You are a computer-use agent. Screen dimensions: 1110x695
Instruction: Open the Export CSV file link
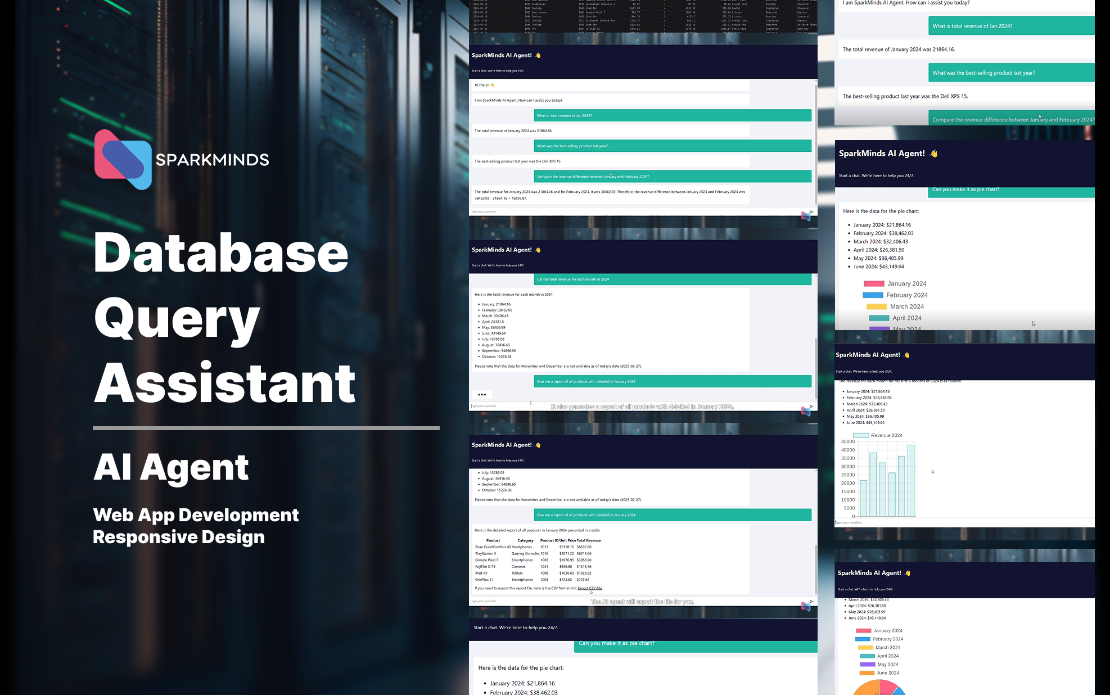click(590, 588)
